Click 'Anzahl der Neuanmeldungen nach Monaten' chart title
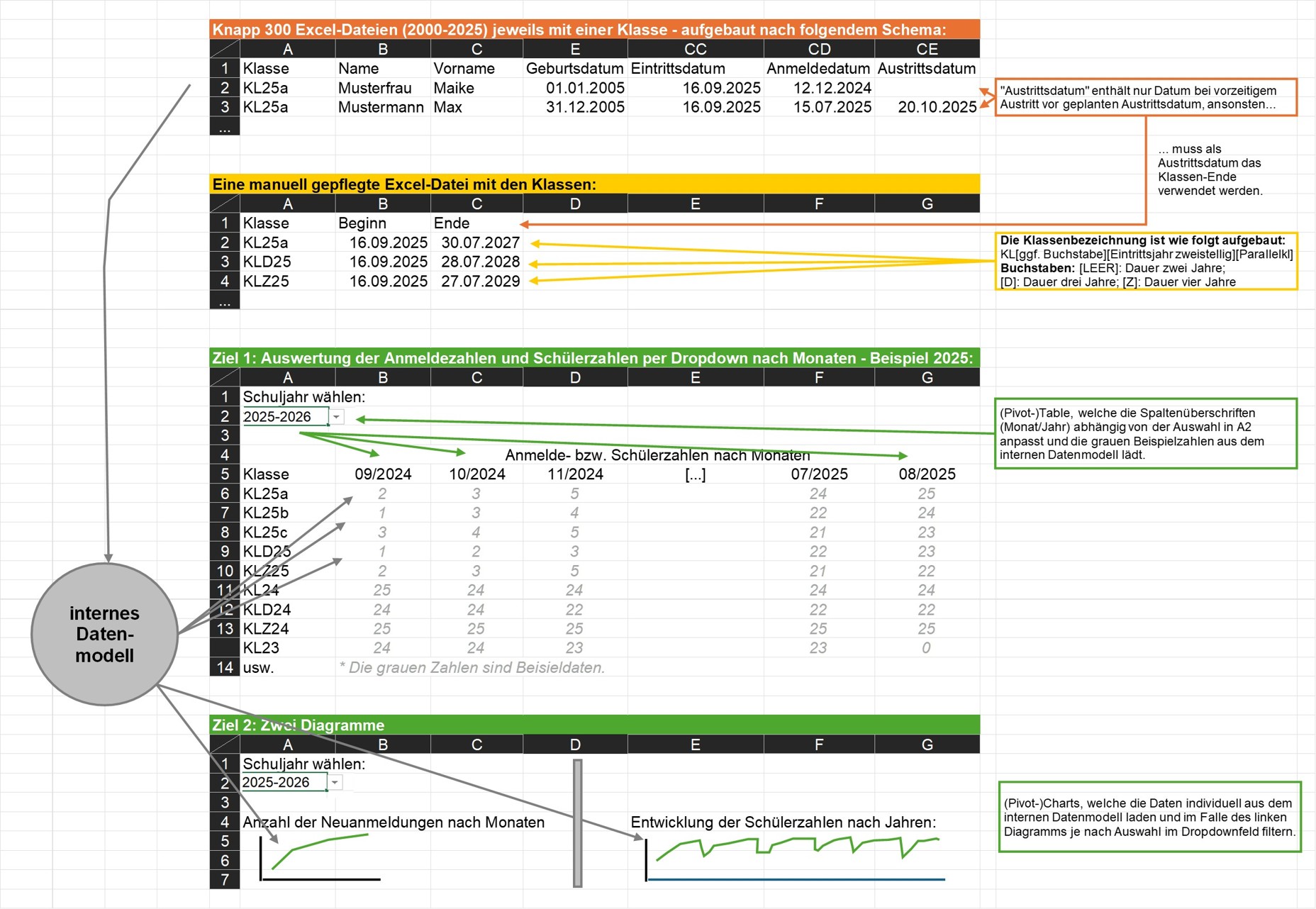This screenshot has width=1316, height=909. pyautogui.click(x=394, y=822)
